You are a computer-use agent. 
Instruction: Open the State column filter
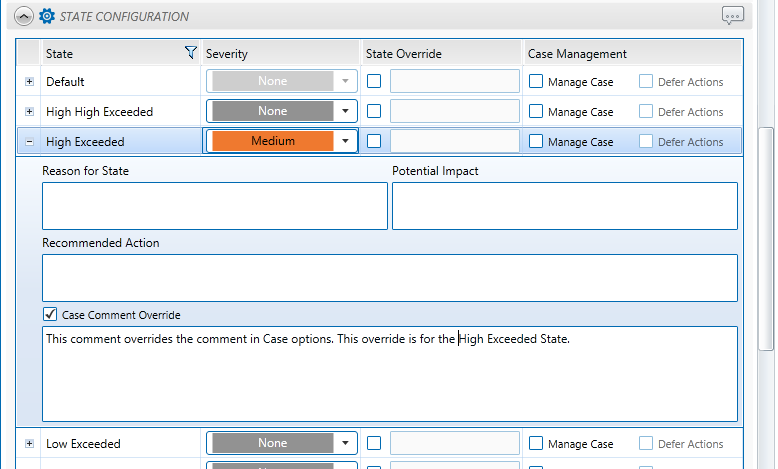coord(191,53)
